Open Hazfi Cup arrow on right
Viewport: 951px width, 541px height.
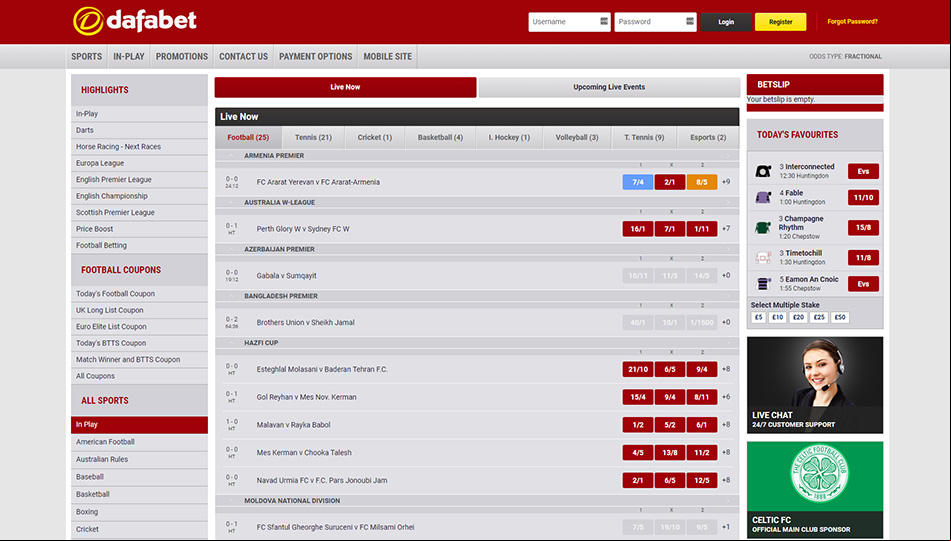[728, 343]
